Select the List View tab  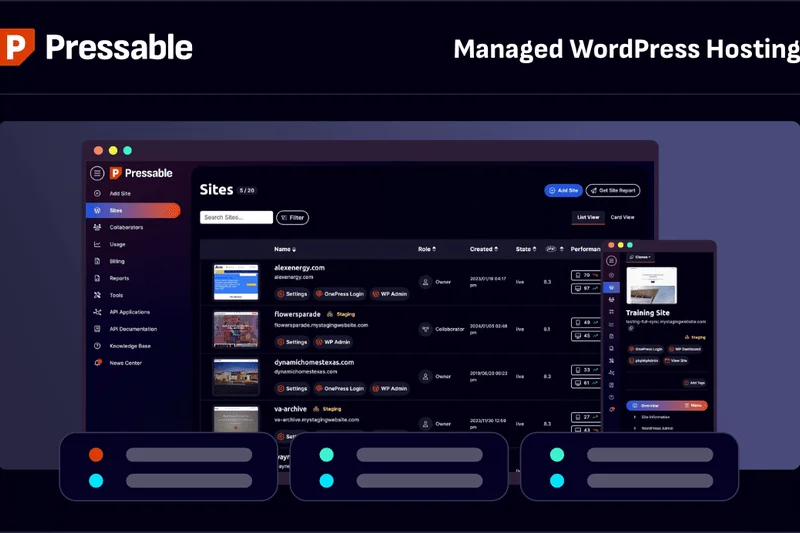(x=587, y=217)
